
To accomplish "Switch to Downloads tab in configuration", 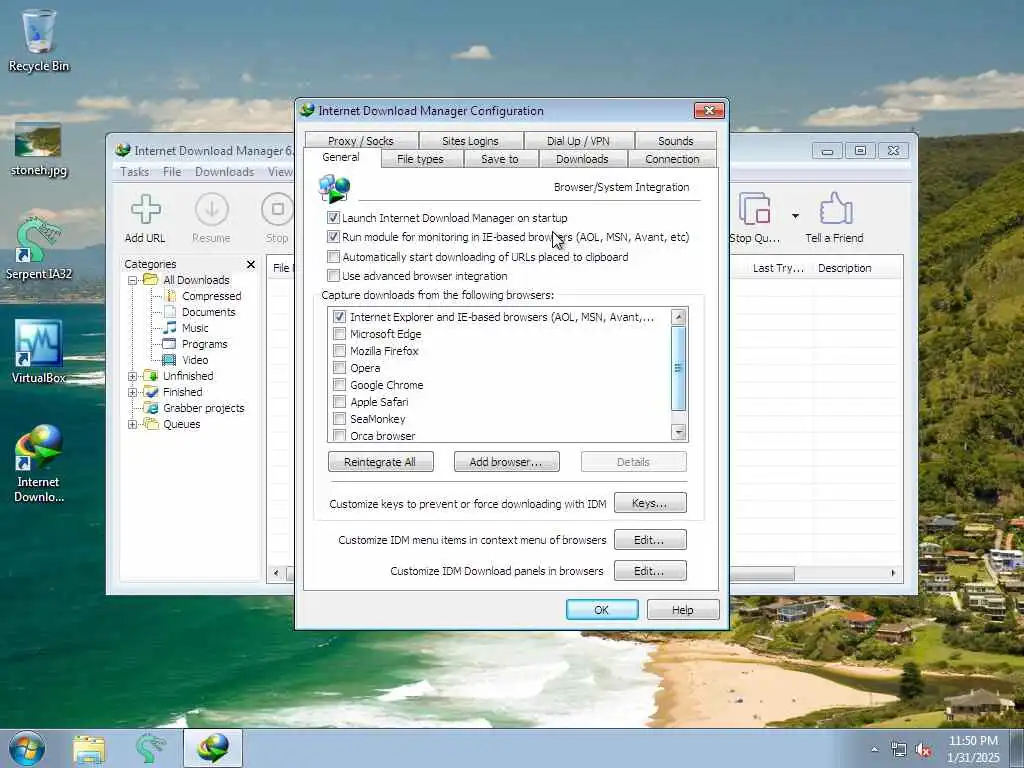I will tap(582, 159).
